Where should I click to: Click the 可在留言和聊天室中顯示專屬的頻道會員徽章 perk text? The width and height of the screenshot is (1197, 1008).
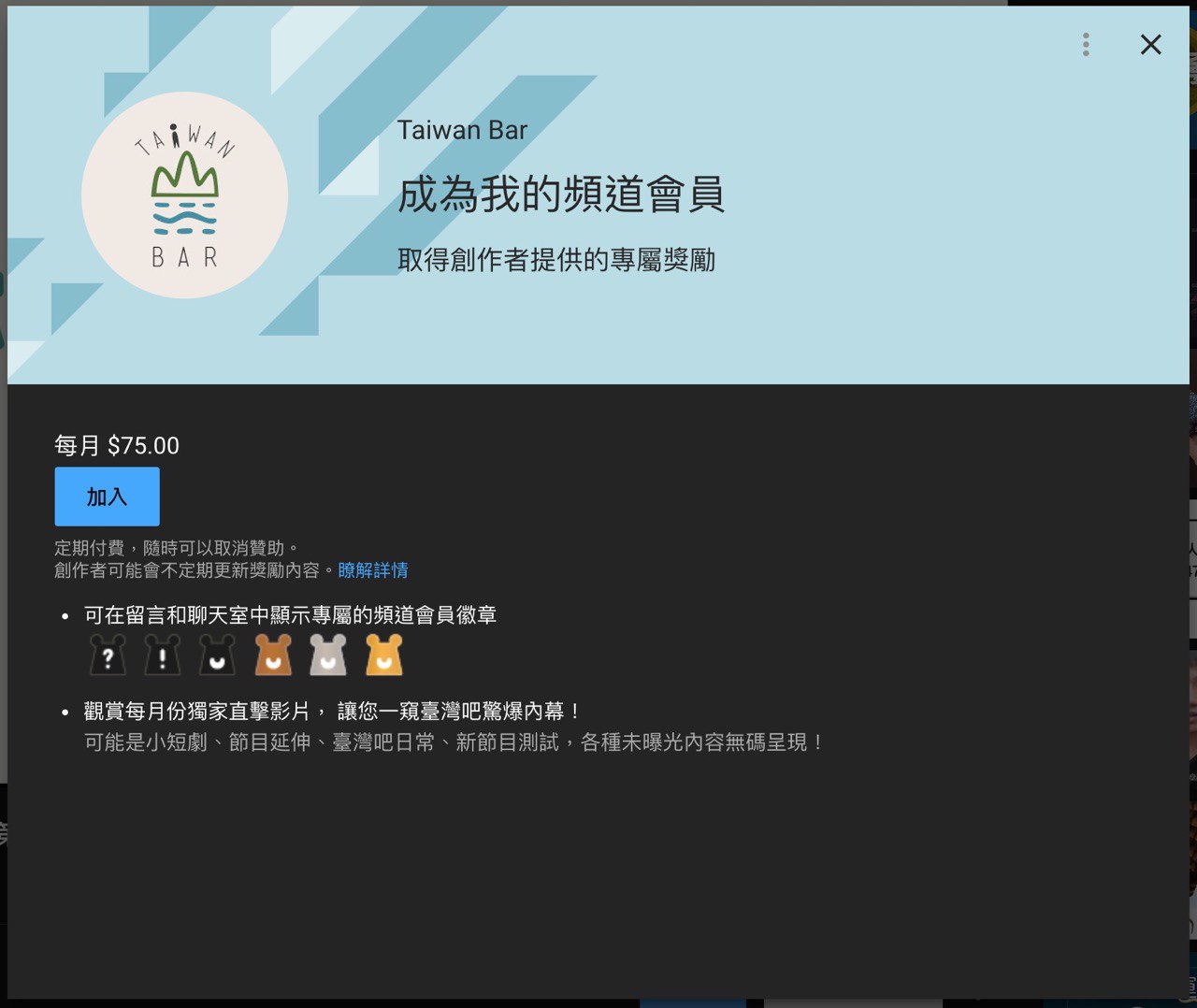pos(290,615)
